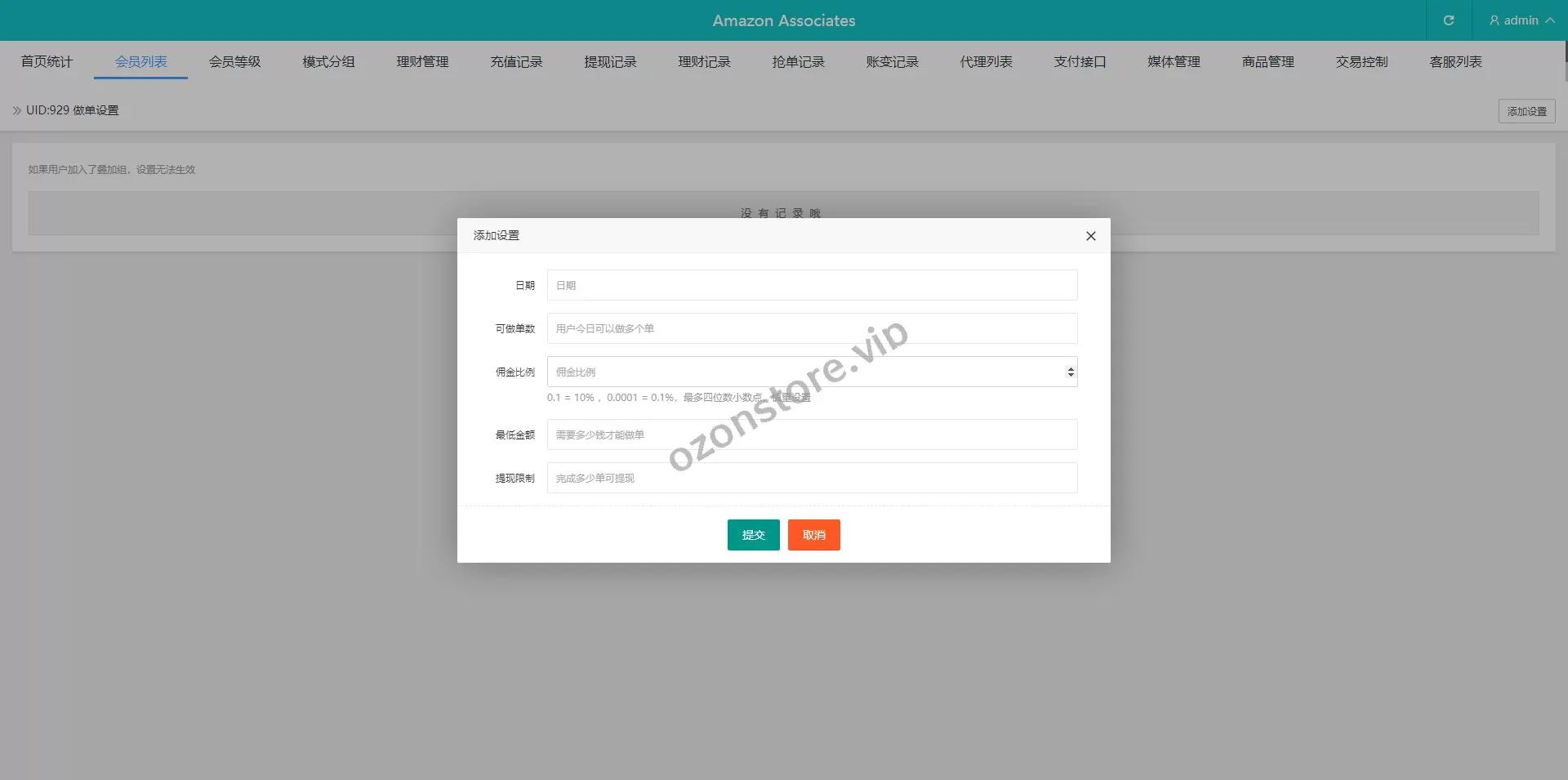Click the 最低金额 input field
1568x780 pixels.
tap(812, 435)
